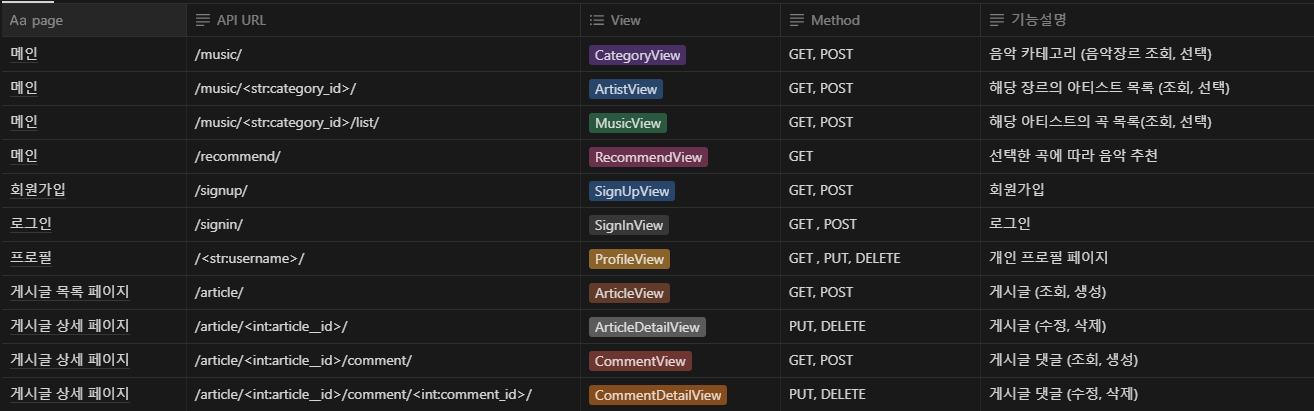This screenshot has width=1314, height=411.
Task: Click the text icon beside API URL header
Action: pyautogui.click(x=203, y=20)
